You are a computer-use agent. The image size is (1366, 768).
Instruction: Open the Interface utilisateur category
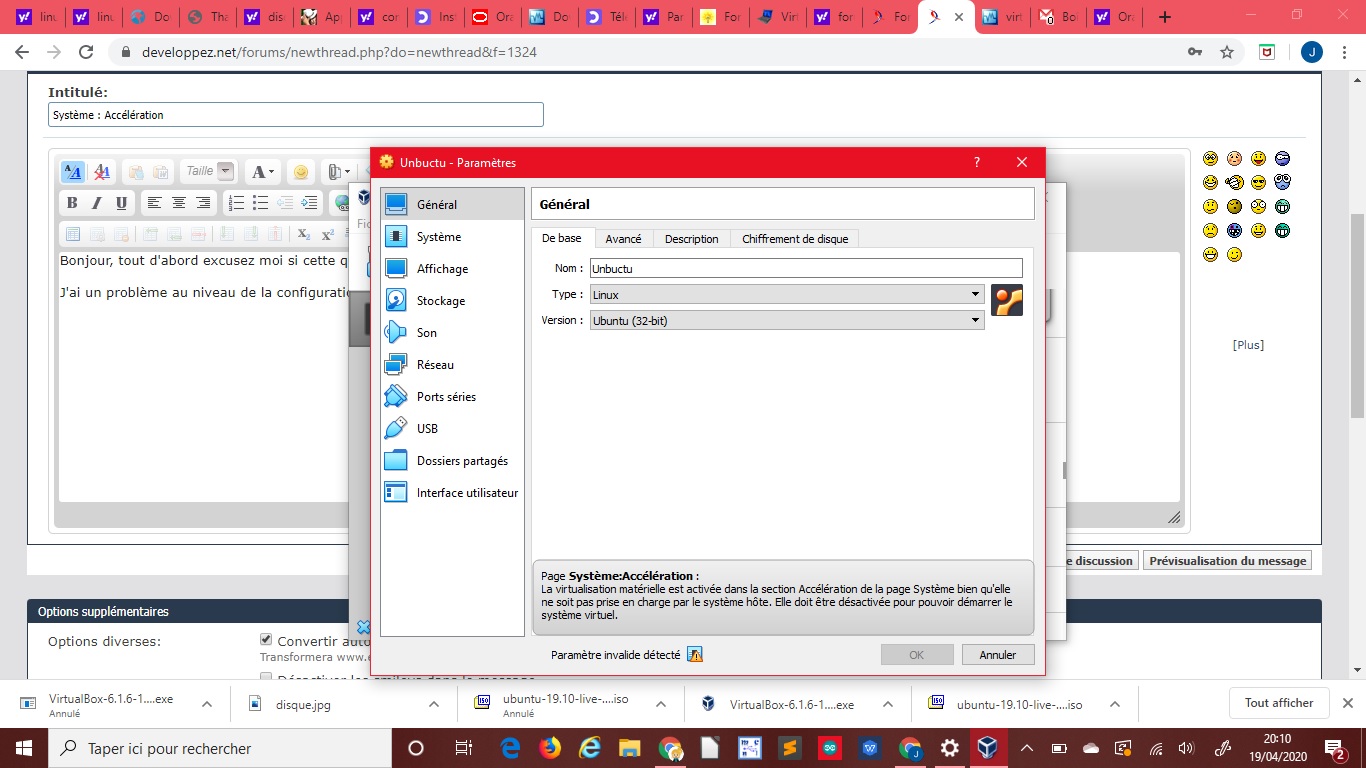(x=452, y=493)
